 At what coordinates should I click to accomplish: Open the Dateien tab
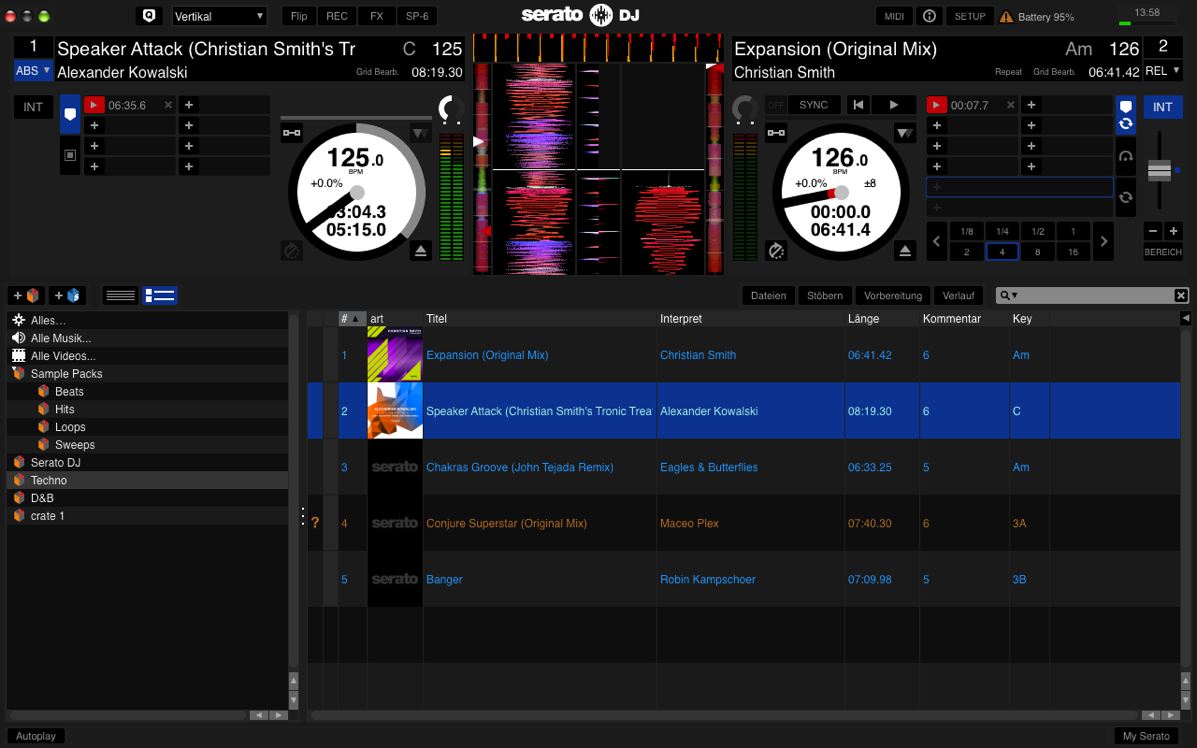768,295
